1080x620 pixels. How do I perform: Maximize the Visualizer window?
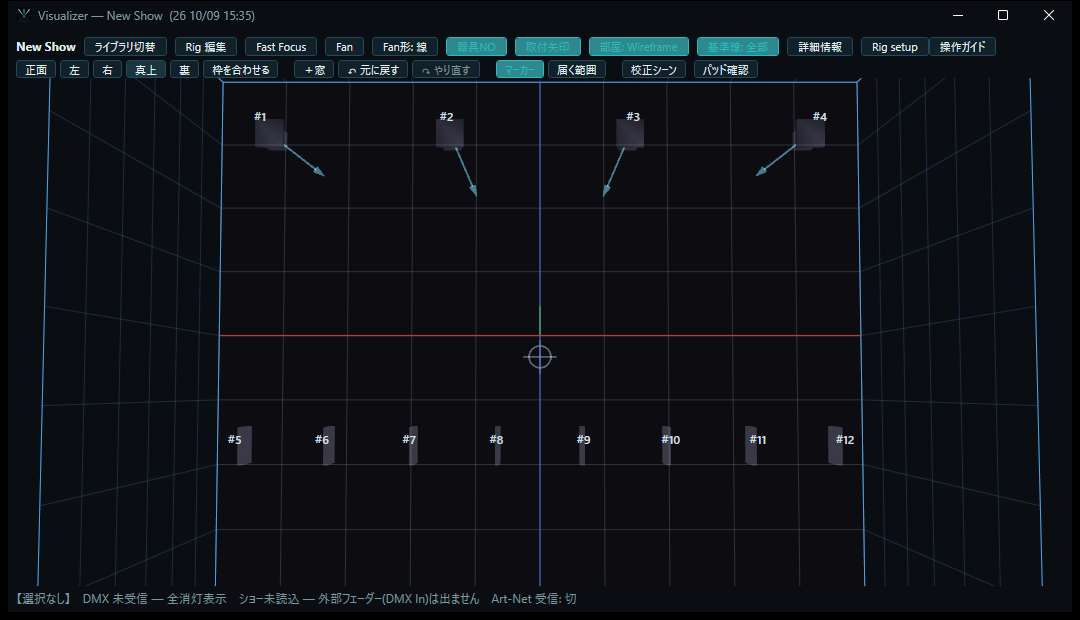point(1003,15)
